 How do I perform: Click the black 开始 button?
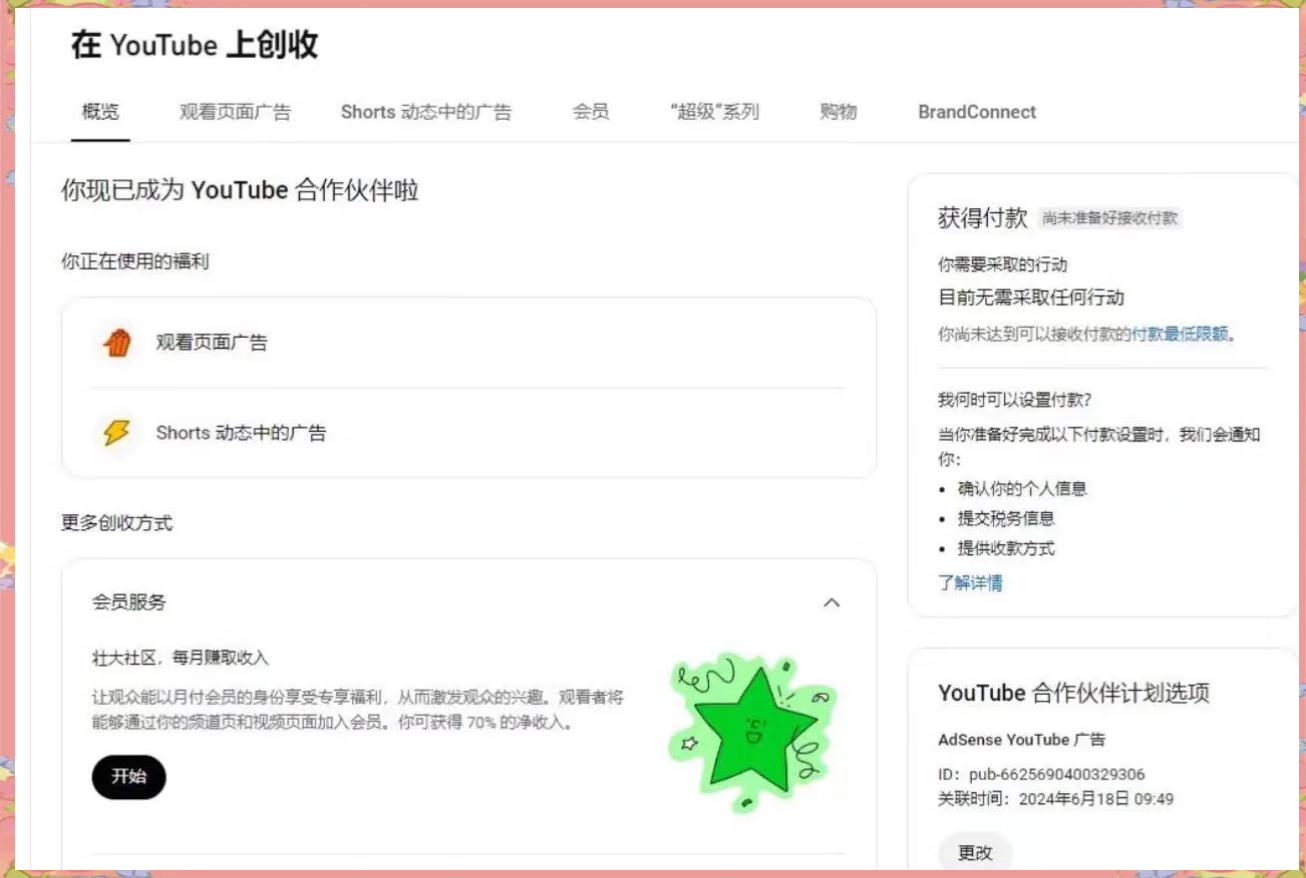pyautogui.click(x=129, y=777)
